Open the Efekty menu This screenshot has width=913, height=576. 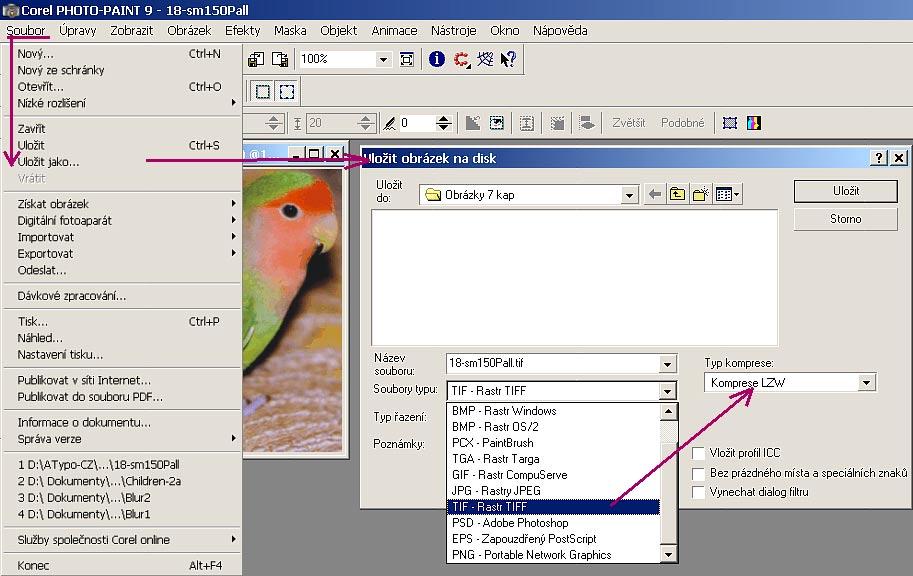242,30
